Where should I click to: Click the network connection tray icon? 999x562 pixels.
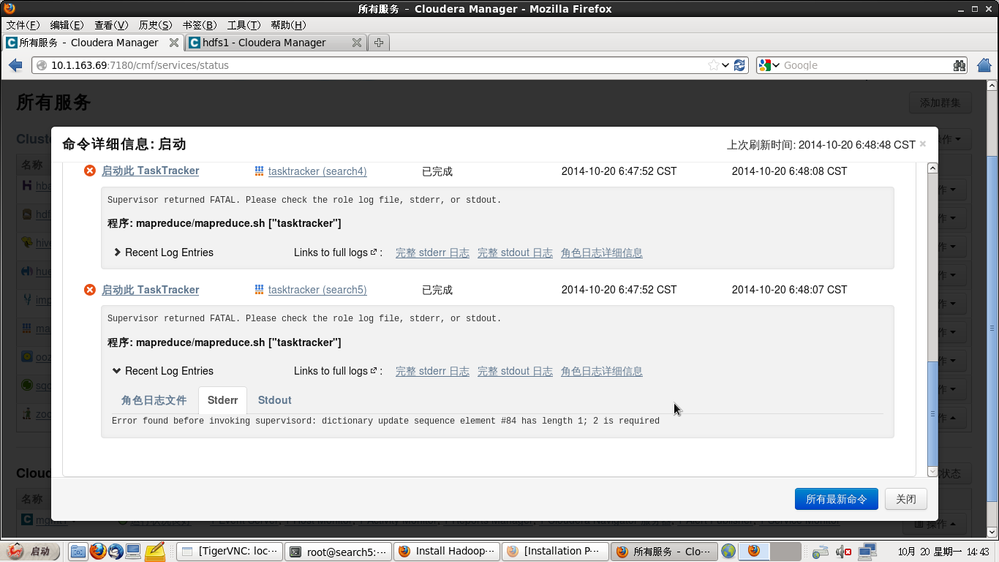tap(866, 551)
